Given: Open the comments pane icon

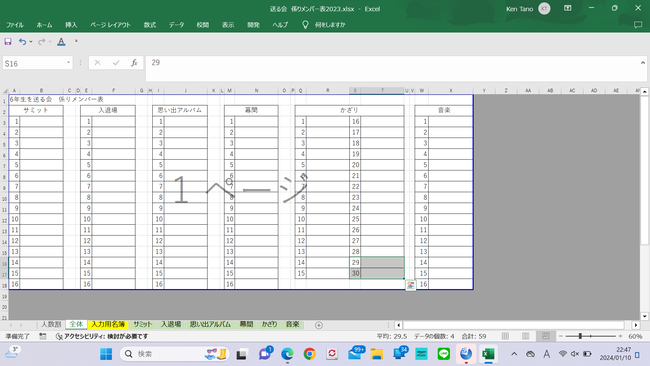Looking at the screenshot, I should (x=638, y=25).
